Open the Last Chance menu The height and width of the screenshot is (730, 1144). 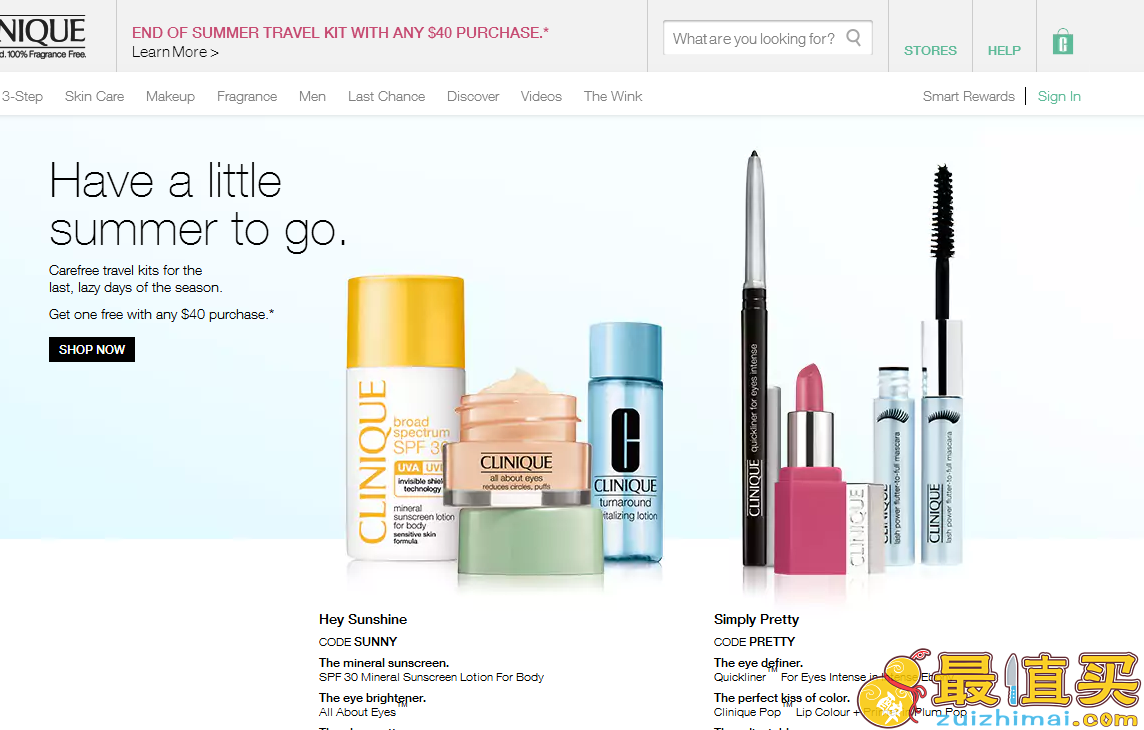(386, 96)
